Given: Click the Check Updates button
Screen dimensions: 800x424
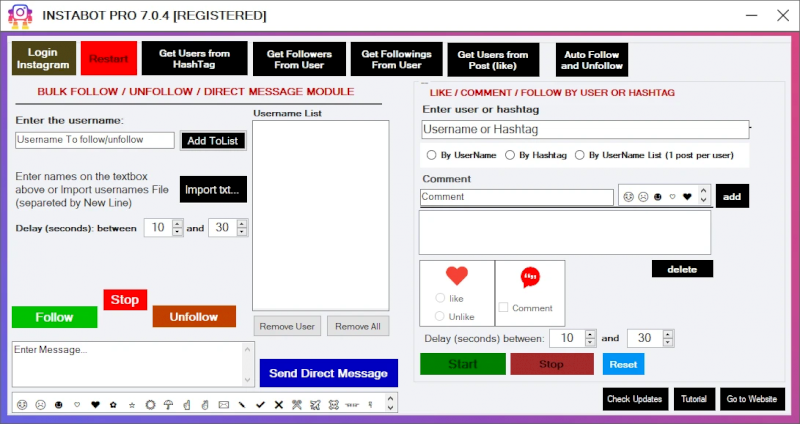Looking at the screenshot, I should coord(634,398).
